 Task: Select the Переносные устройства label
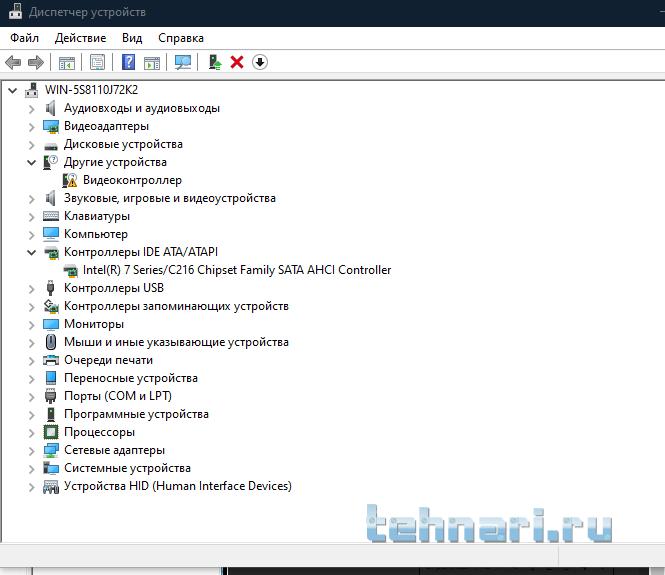(131, 378)
